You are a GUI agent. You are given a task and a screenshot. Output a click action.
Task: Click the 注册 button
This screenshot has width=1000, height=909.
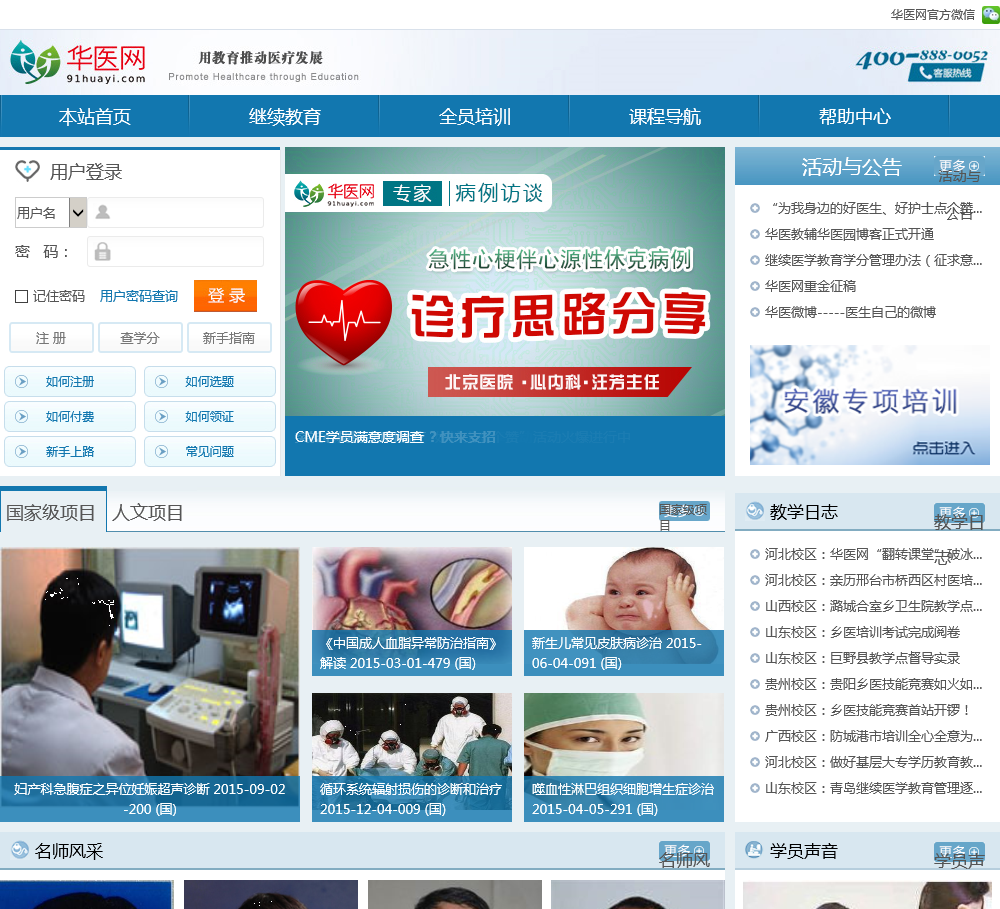51,338
